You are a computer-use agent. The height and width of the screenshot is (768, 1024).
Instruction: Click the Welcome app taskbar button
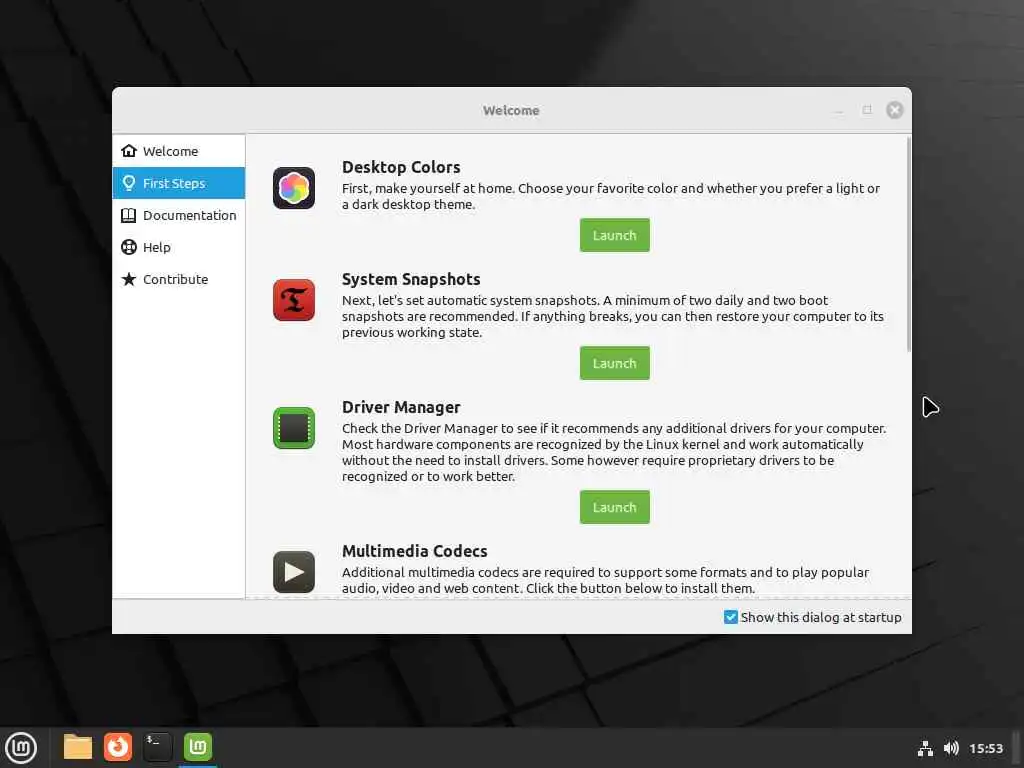coord(197,747)
